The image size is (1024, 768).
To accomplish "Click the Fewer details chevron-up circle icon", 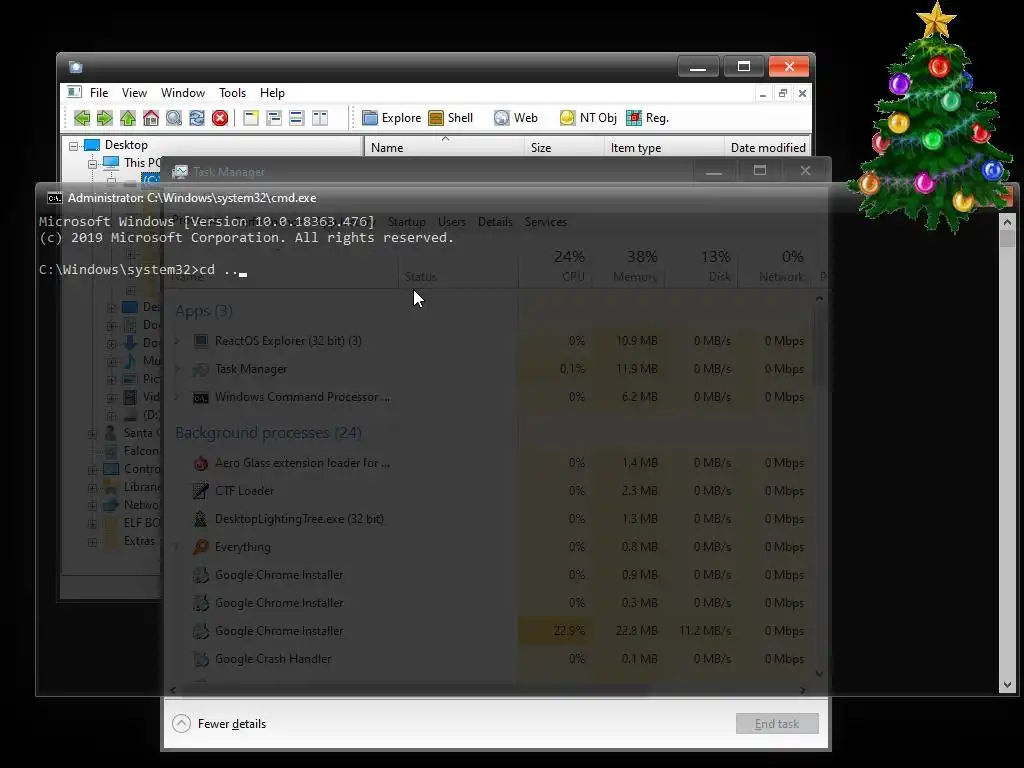I will click(182, 724).
